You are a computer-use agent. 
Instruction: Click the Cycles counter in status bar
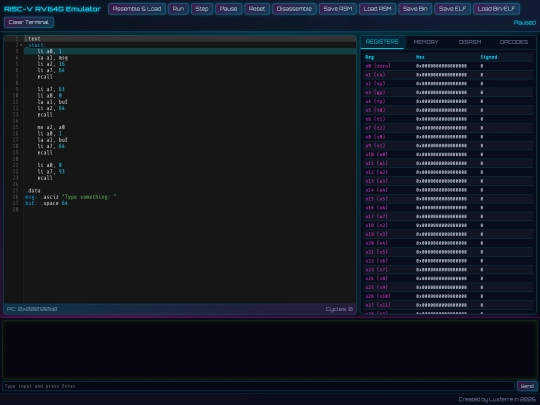(339, 309)
